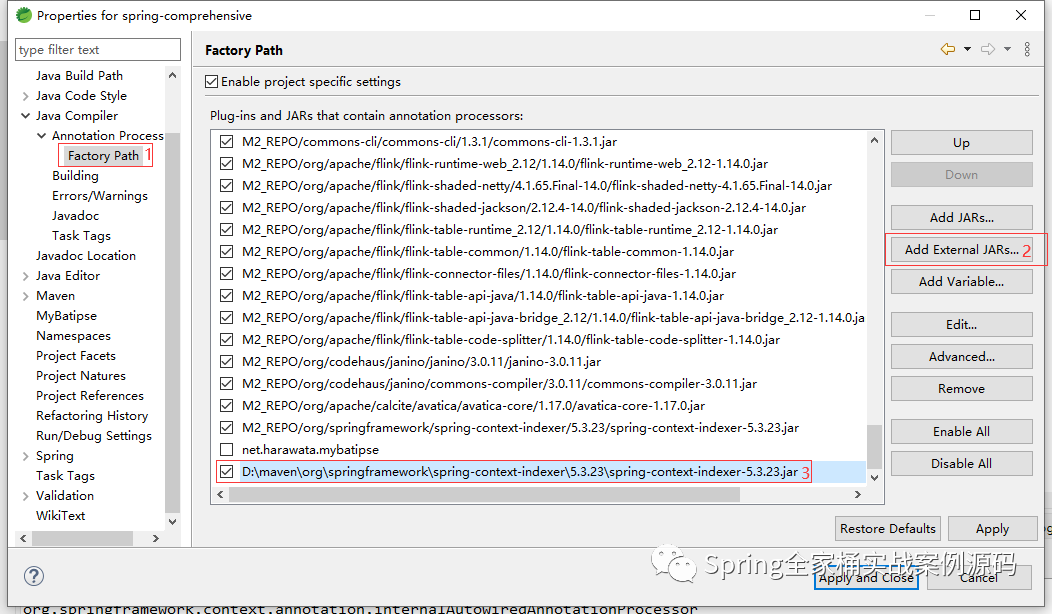Select Factory Path tree item
This screenshot has width=1052, height=614.
pyautogui.click(x=103, y=156)
